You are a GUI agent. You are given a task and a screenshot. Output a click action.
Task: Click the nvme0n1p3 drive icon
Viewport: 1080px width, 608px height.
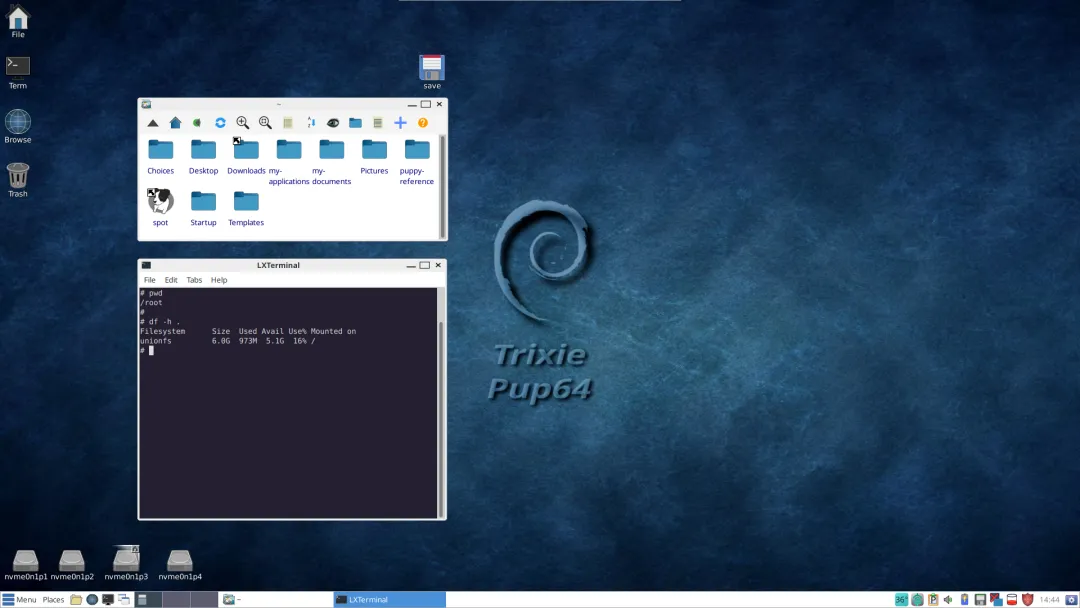pos(126,563)
